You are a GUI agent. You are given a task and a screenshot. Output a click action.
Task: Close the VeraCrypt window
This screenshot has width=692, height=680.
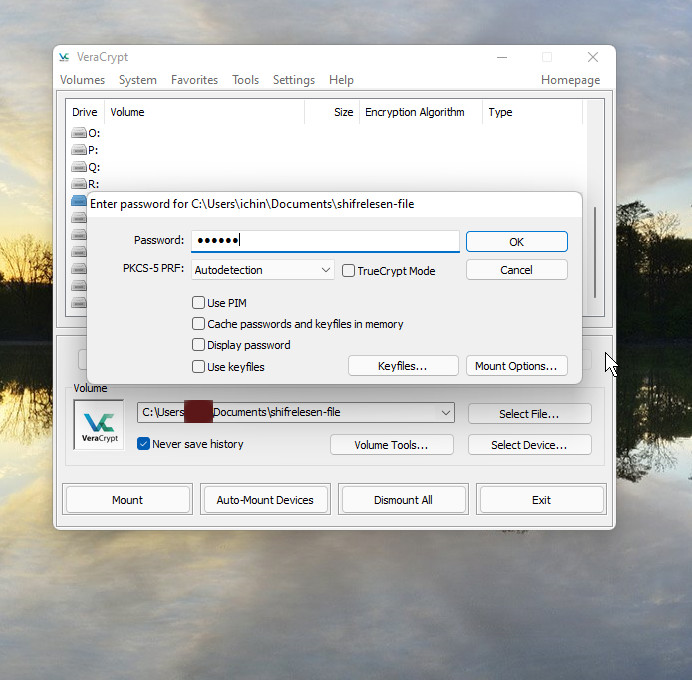tap(593, 57)
